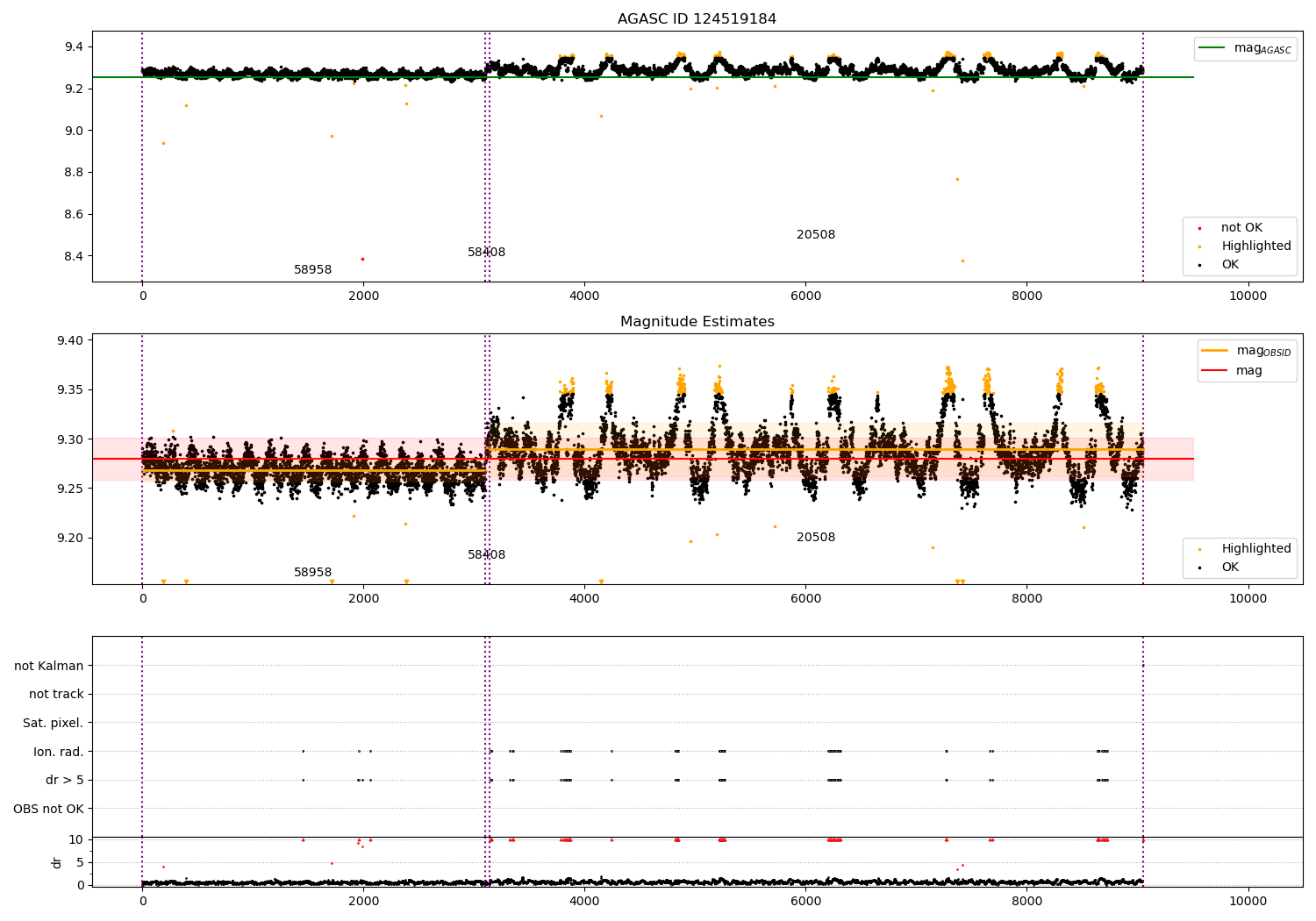Viewport: 1316px width, 921px height.
Task: Click the 'OBS not OK' row label
Action: click(49, 809)
